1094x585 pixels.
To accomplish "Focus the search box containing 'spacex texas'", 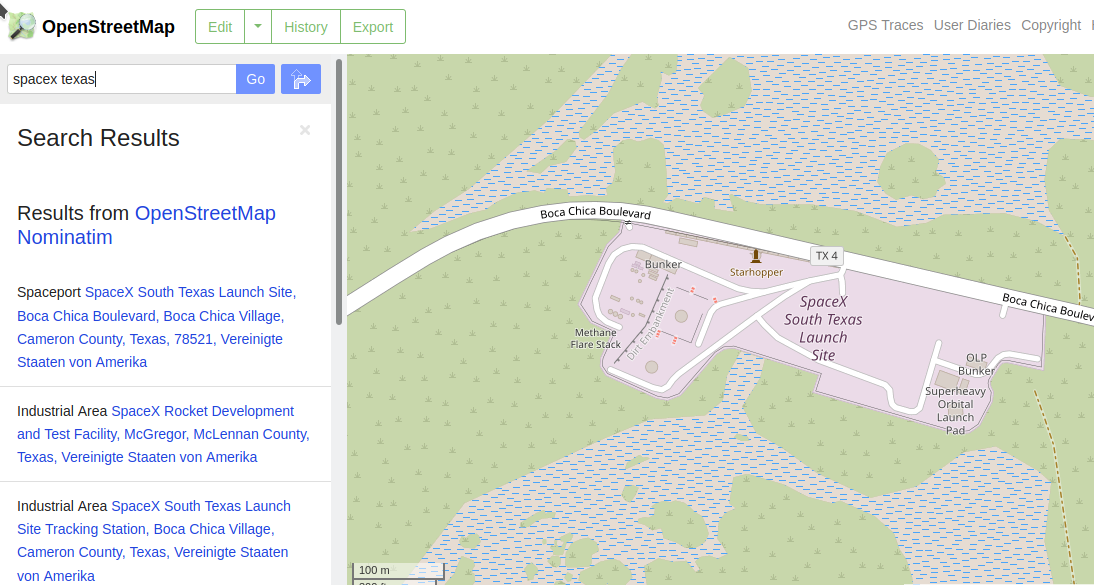I will point(122,79).
